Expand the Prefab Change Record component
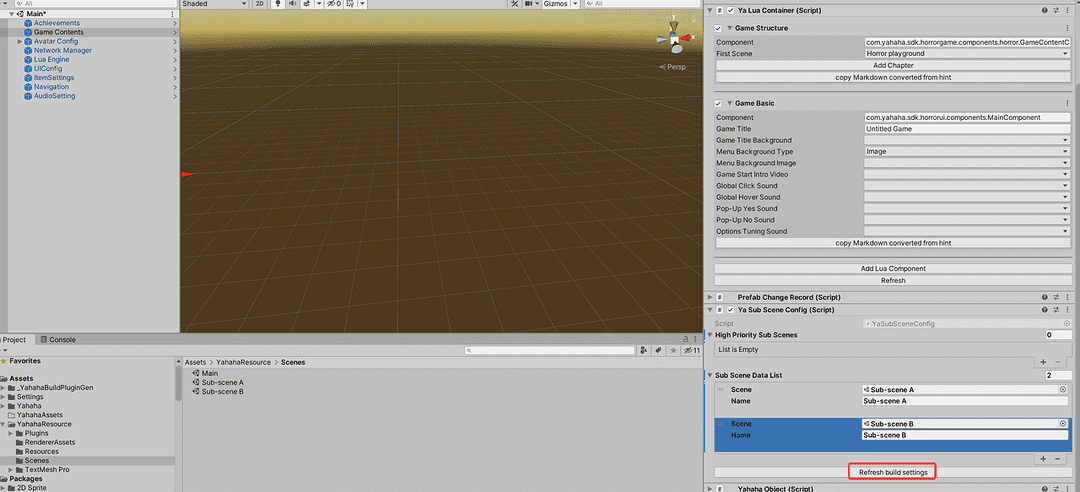Image resolution: width=1080 pixels, height=492 pixels. (709, 298)
